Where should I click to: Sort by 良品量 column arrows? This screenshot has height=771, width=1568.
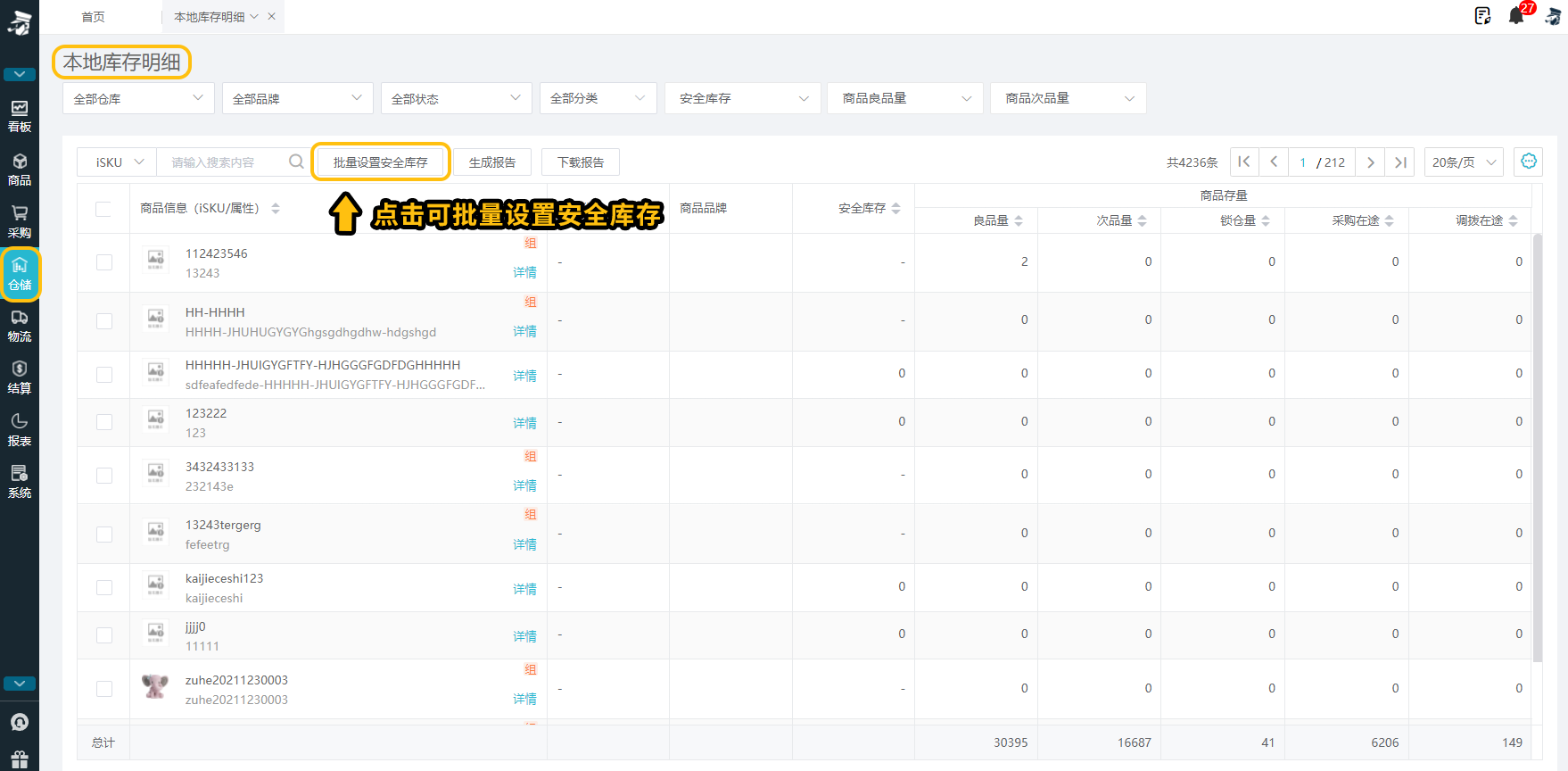[x=1019, y=220]
